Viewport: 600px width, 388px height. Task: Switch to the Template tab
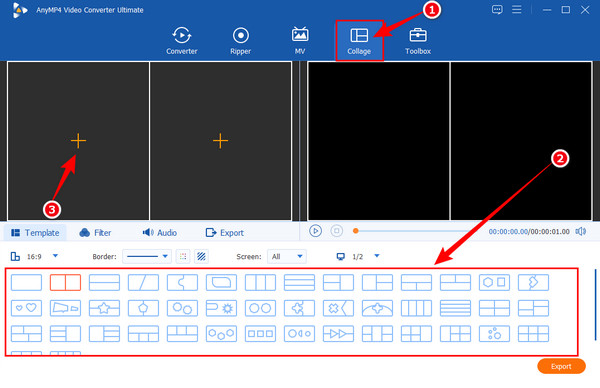pyautogui.click(x=35, y=233)
